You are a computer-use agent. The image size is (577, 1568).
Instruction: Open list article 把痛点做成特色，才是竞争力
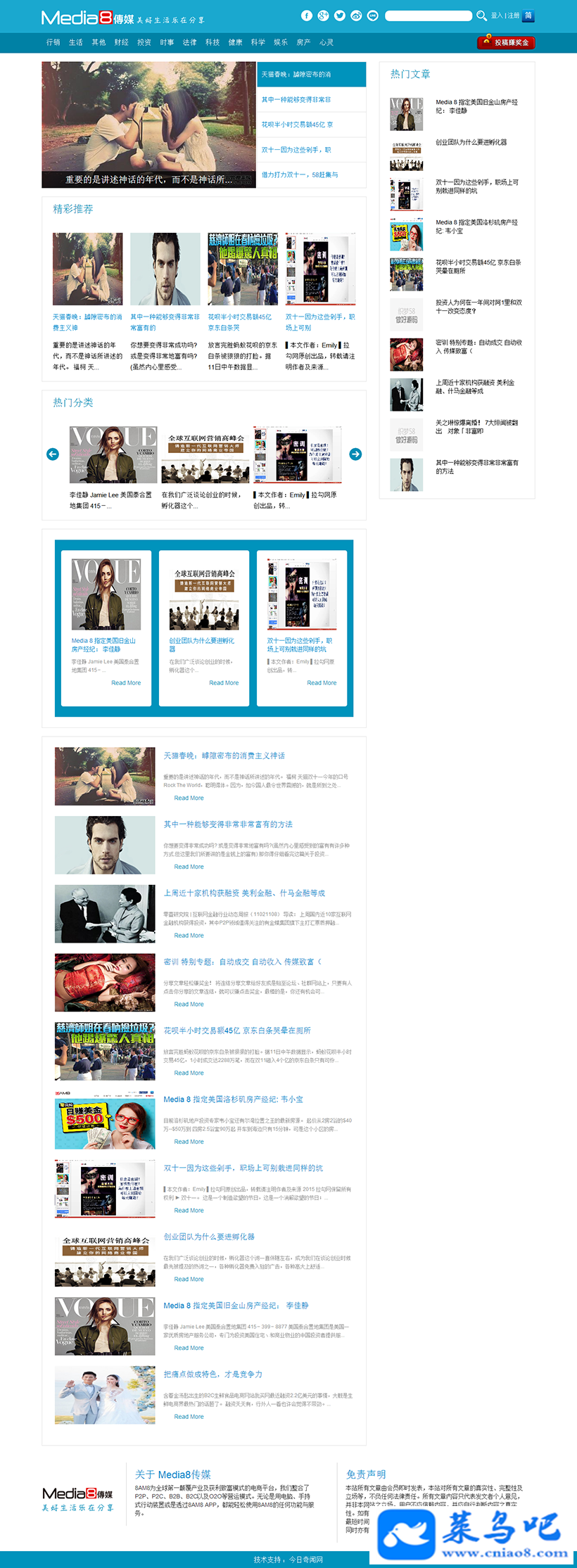(x=213, y=1374)
